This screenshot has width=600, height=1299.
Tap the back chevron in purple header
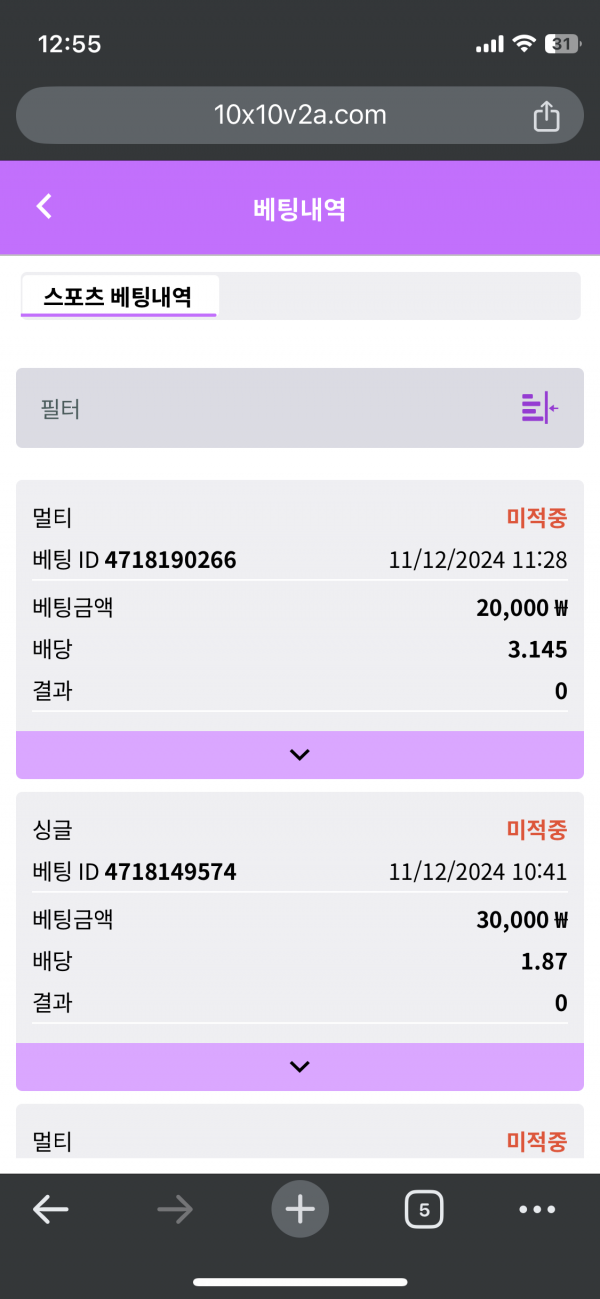[x=44, y=207]
